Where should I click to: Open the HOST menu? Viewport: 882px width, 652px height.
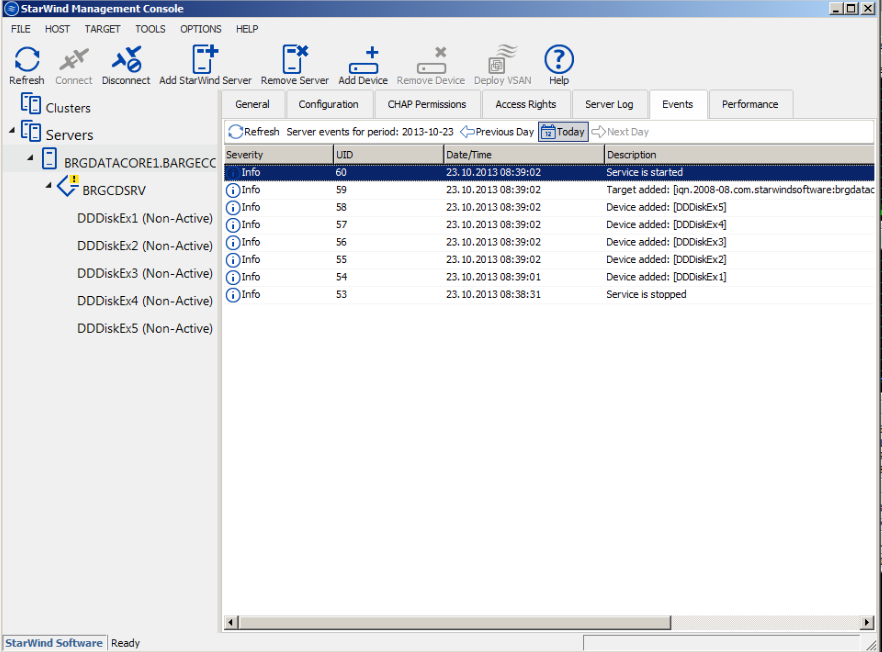point(57,29)
